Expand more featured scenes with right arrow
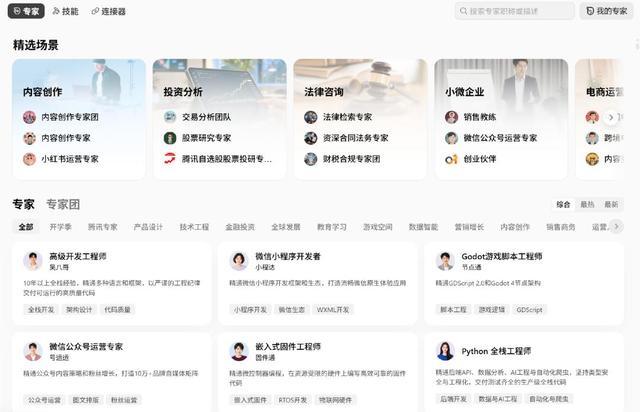 (x=611, y=118)
